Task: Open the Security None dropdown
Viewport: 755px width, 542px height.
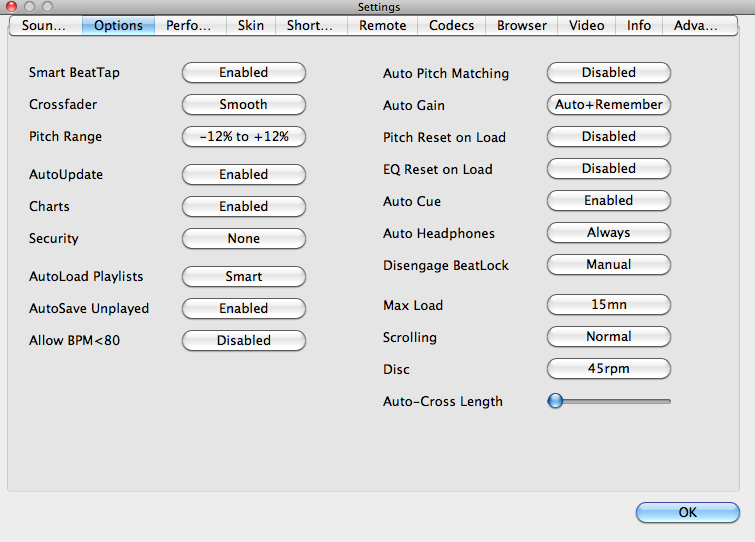Action: click(x=244, y=238)
